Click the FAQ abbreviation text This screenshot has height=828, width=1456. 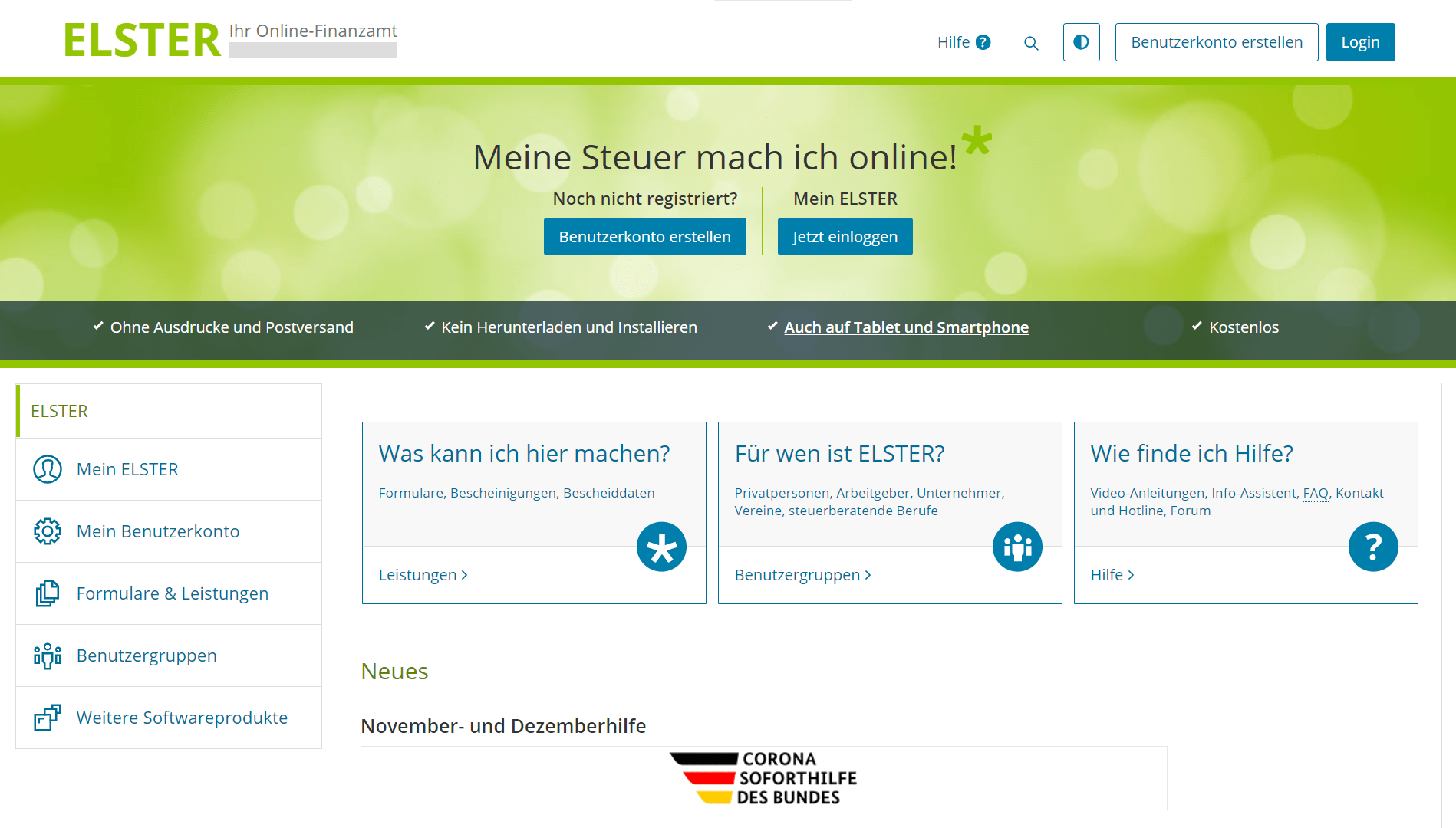coord(1316,493)
